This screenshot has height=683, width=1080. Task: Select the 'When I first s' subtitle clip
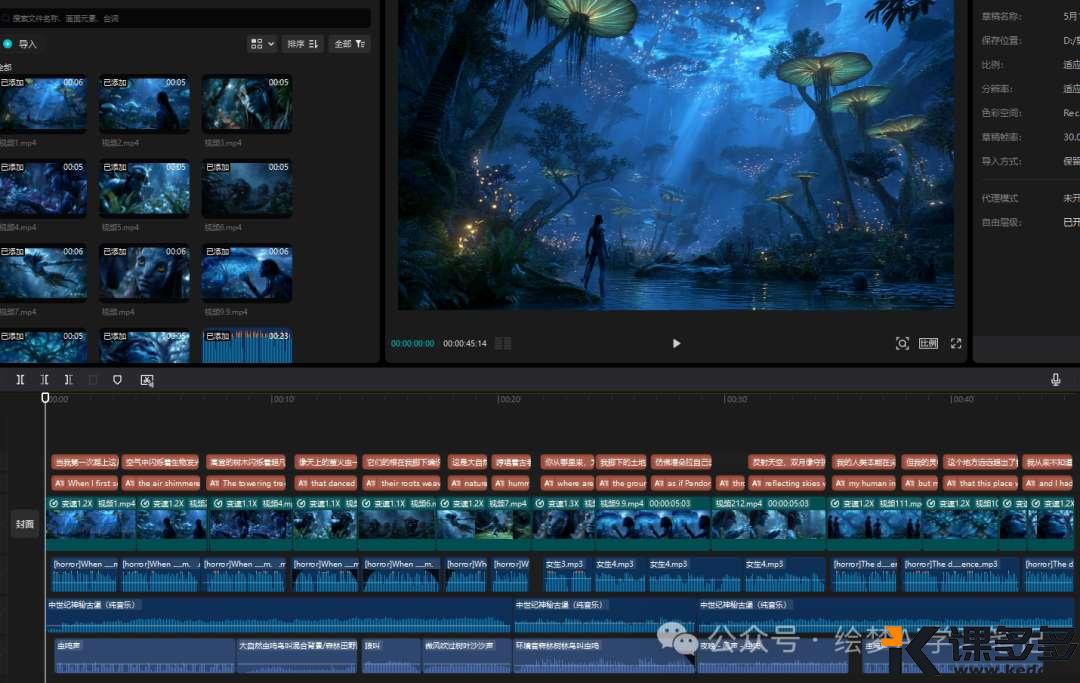coord(85,483)
